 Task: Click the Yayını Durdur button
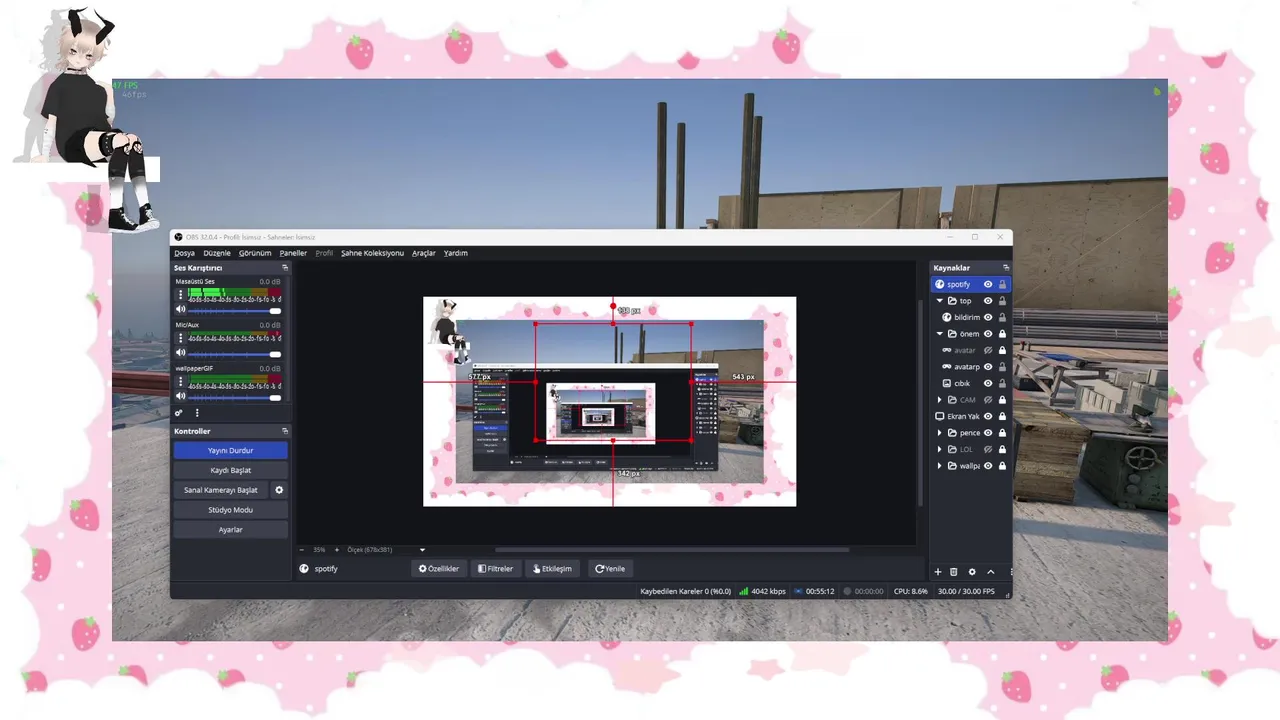[x=230, y=450]
